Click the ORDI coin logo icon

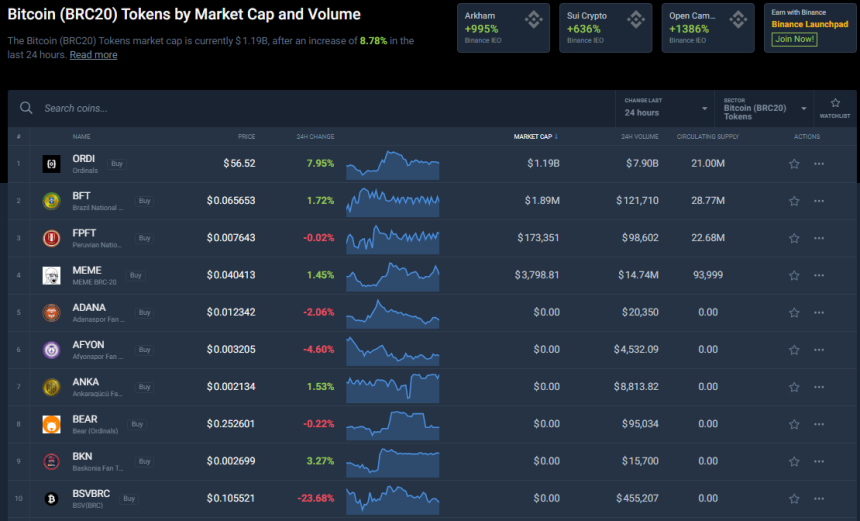(51, 164)
